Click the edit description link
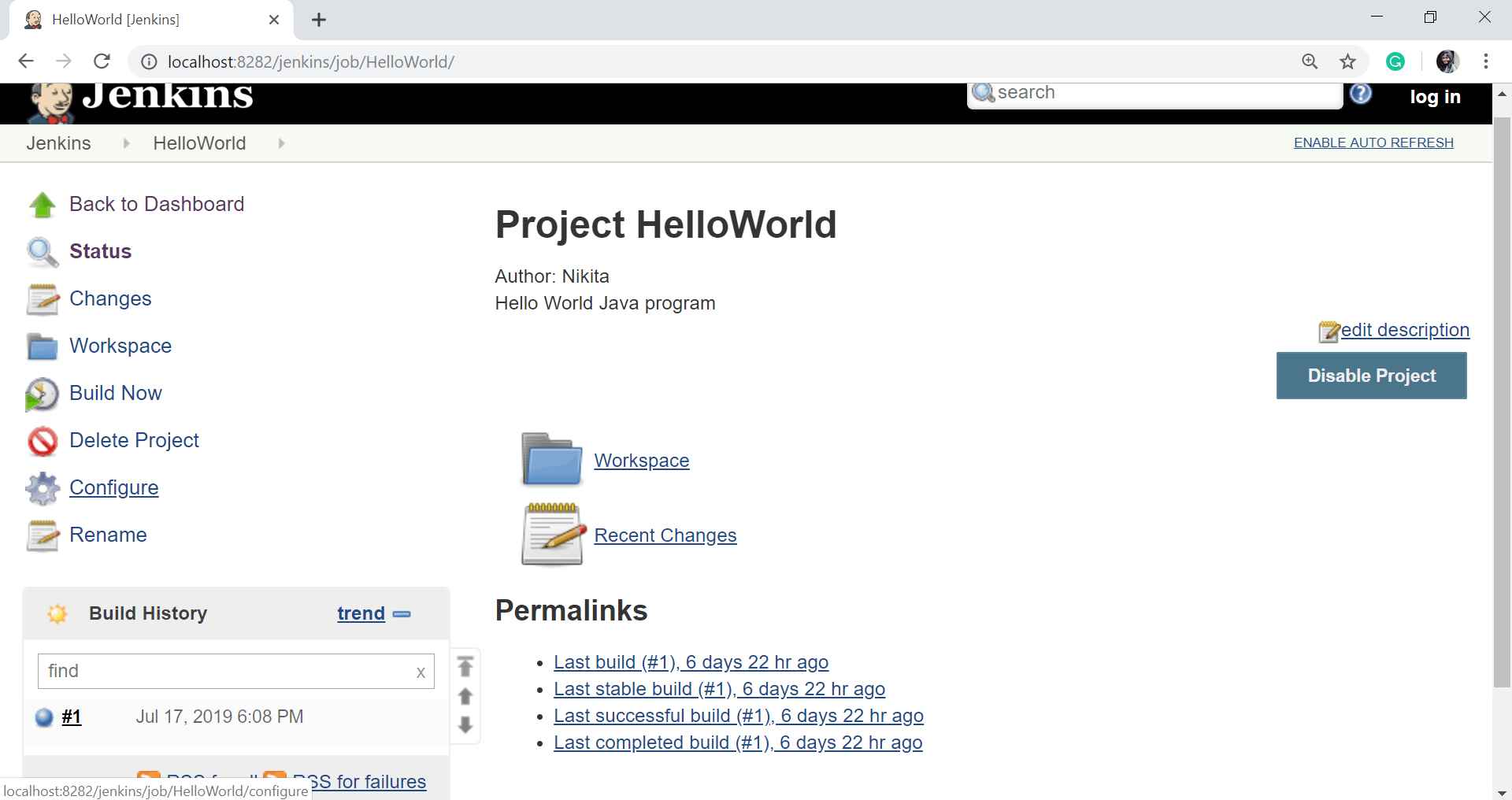The width and height of the screenshot is (1512, 800). click(x=1405, y=330)
